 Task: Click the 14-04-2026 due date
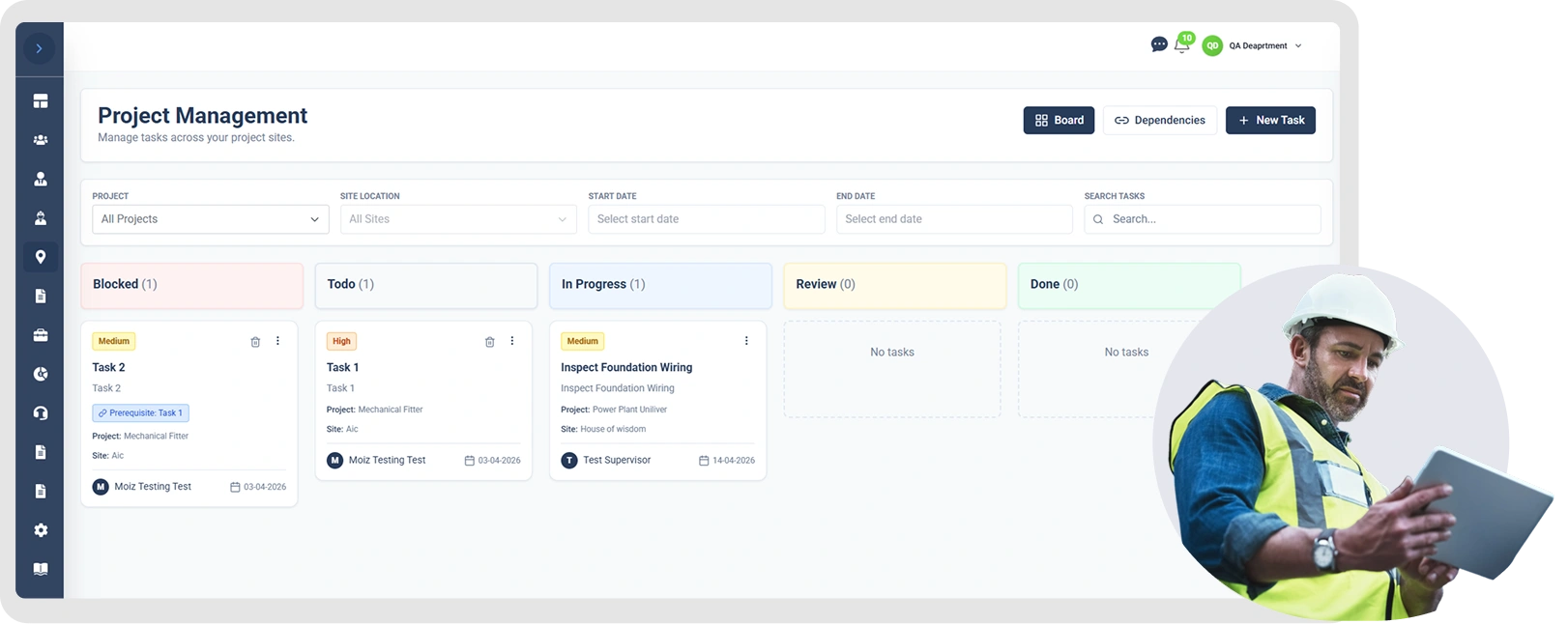pyautogui.click(x=727, y=461)
